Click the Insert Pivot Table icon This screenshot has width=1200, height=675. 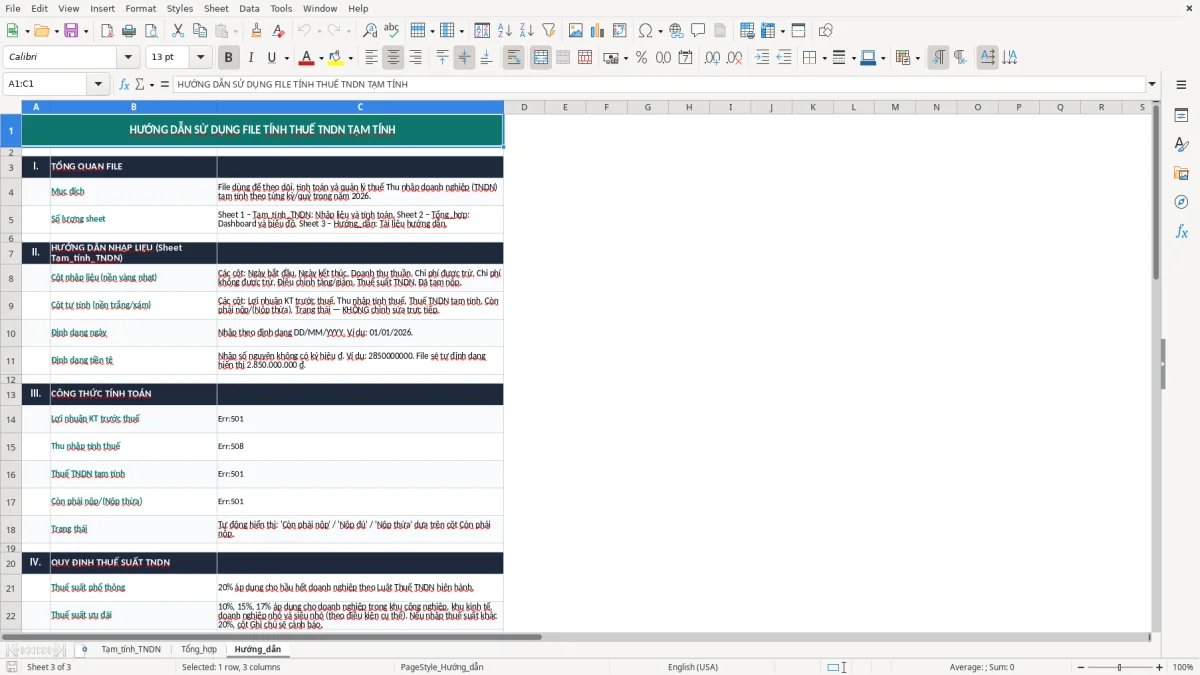click(x=620, y=31)
